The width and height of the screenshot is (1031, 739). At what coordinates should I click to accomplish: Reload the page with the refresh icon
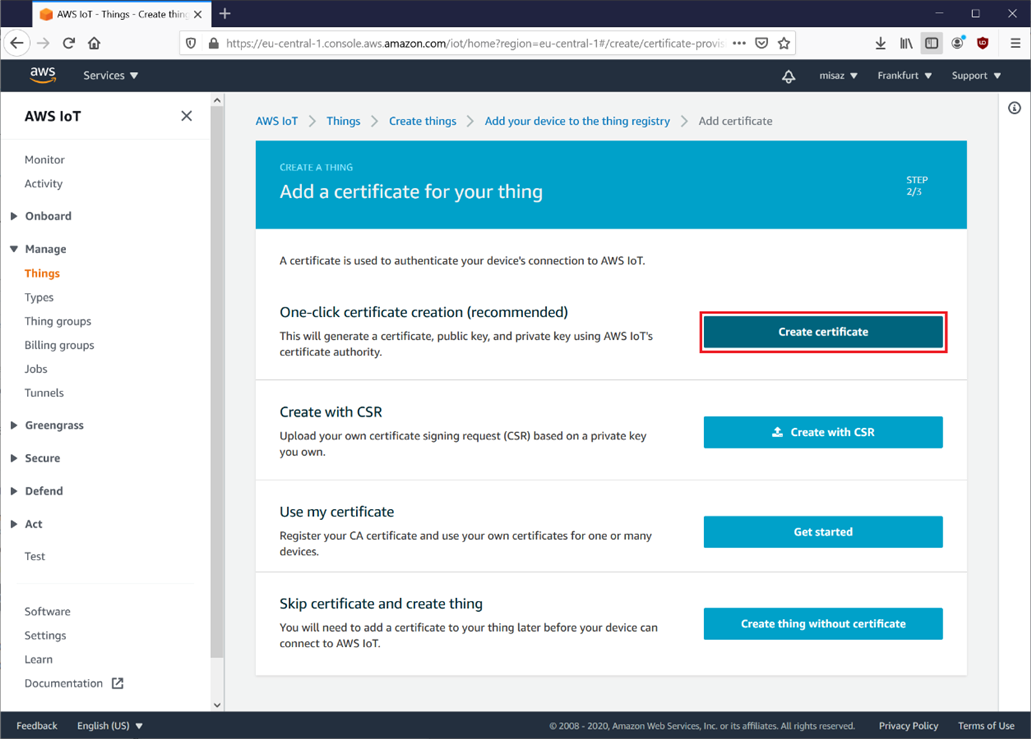point(69,43)
